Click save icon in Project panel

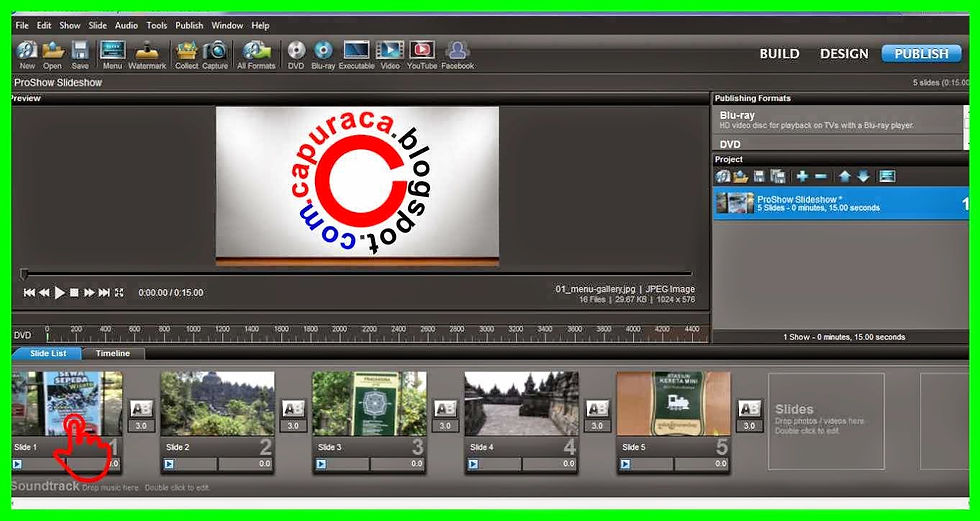click(759, 177)
